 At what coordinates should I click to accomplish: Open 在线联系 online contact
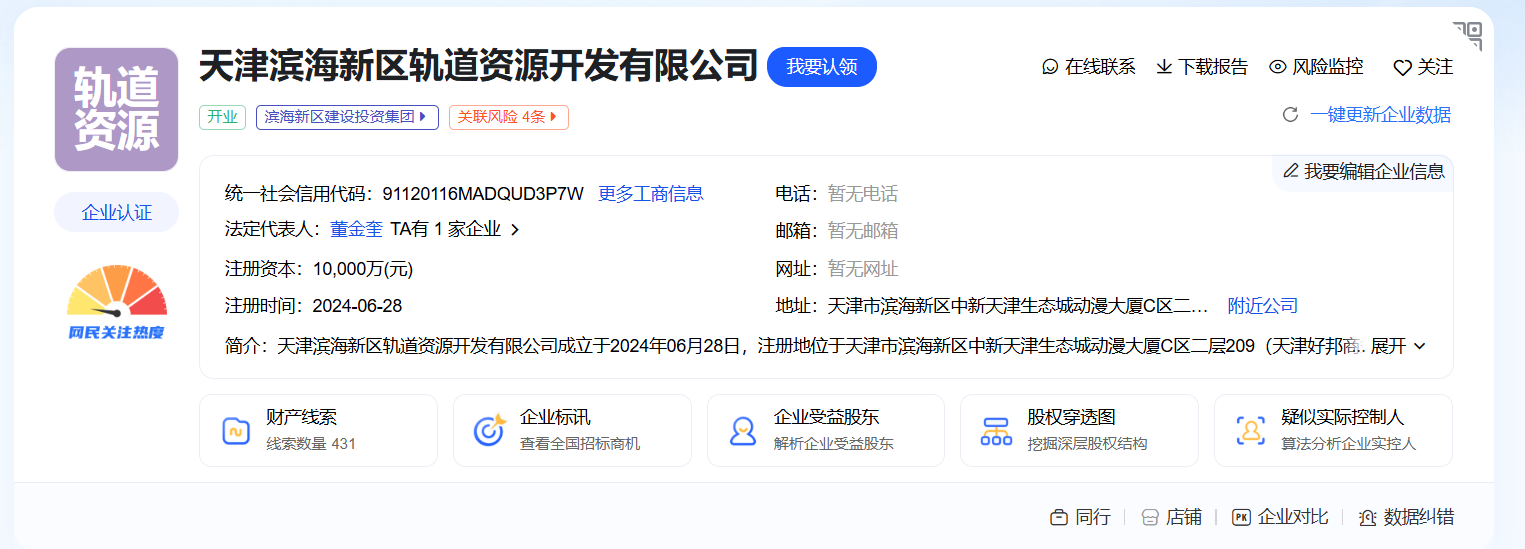pyautogui.click(x=1089, y=67)
